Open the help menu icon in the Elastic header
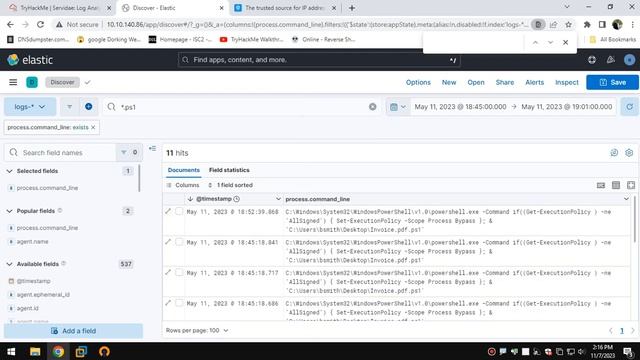 [592, 60]
